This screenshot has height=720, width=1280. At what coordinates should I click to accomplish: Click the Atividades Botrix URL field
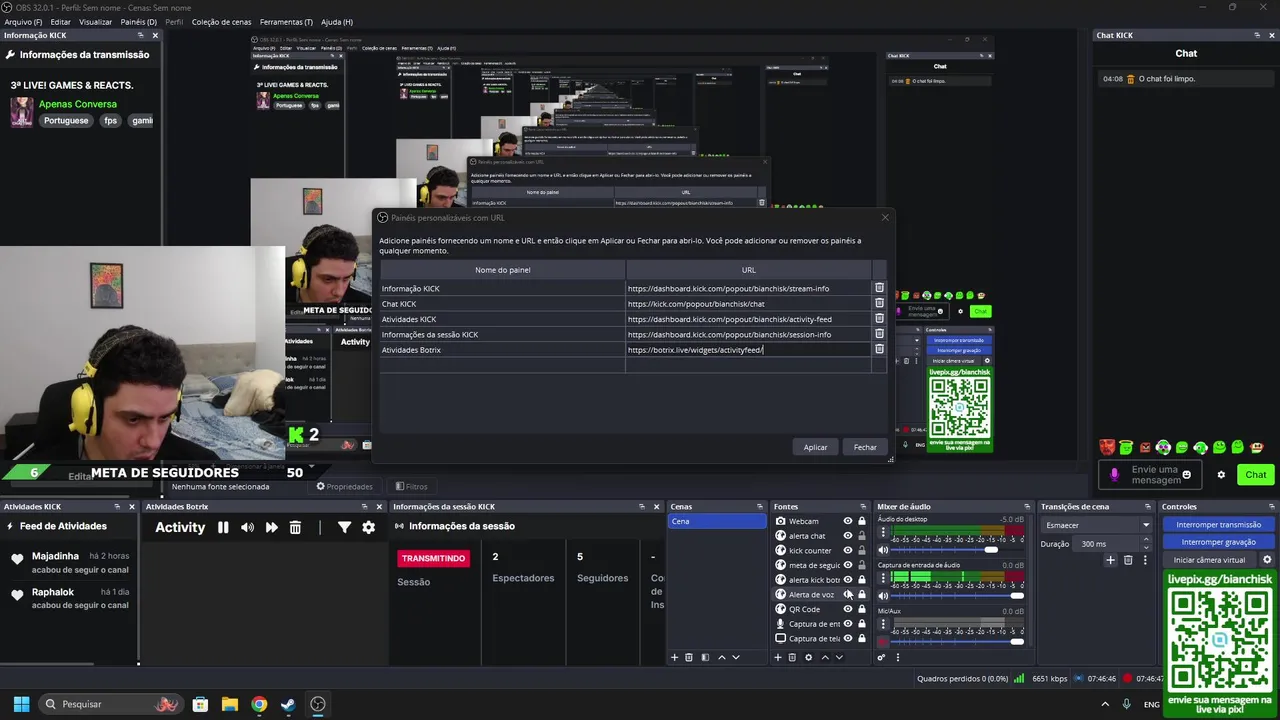pos(748,350)
